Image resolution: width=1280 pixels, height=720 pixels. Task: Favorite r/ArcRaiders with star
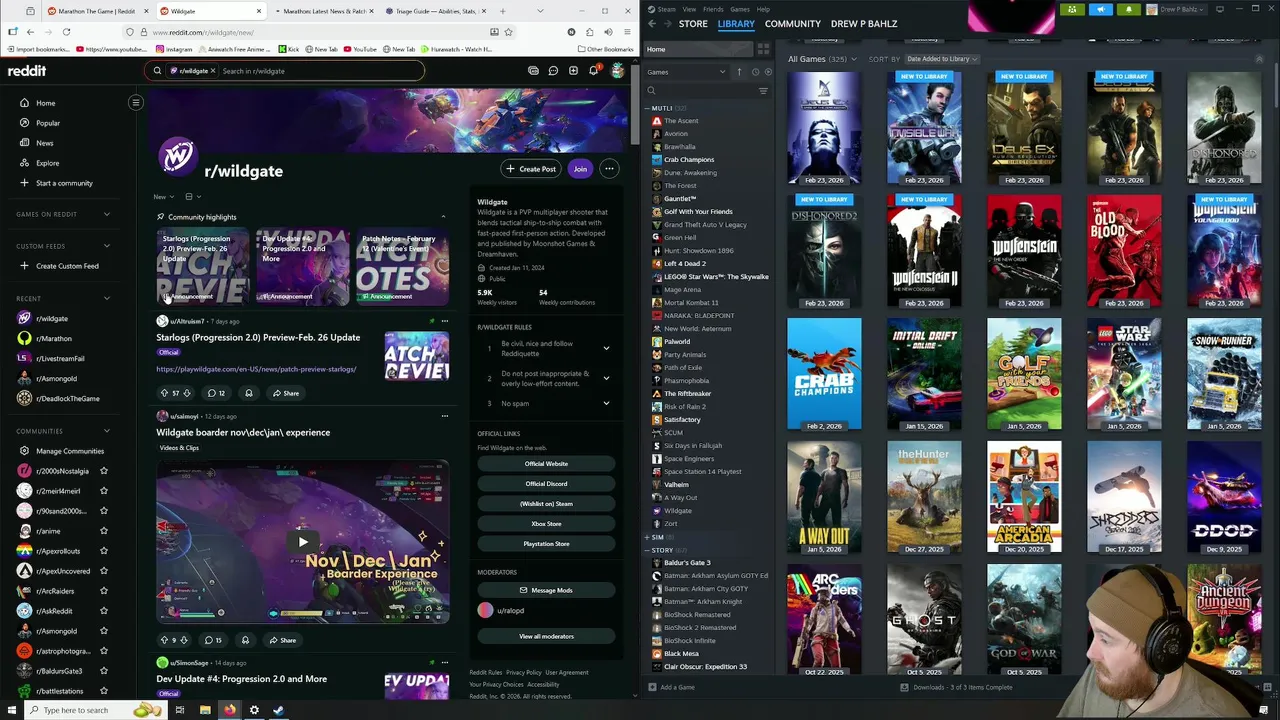[x=104, y=591]
